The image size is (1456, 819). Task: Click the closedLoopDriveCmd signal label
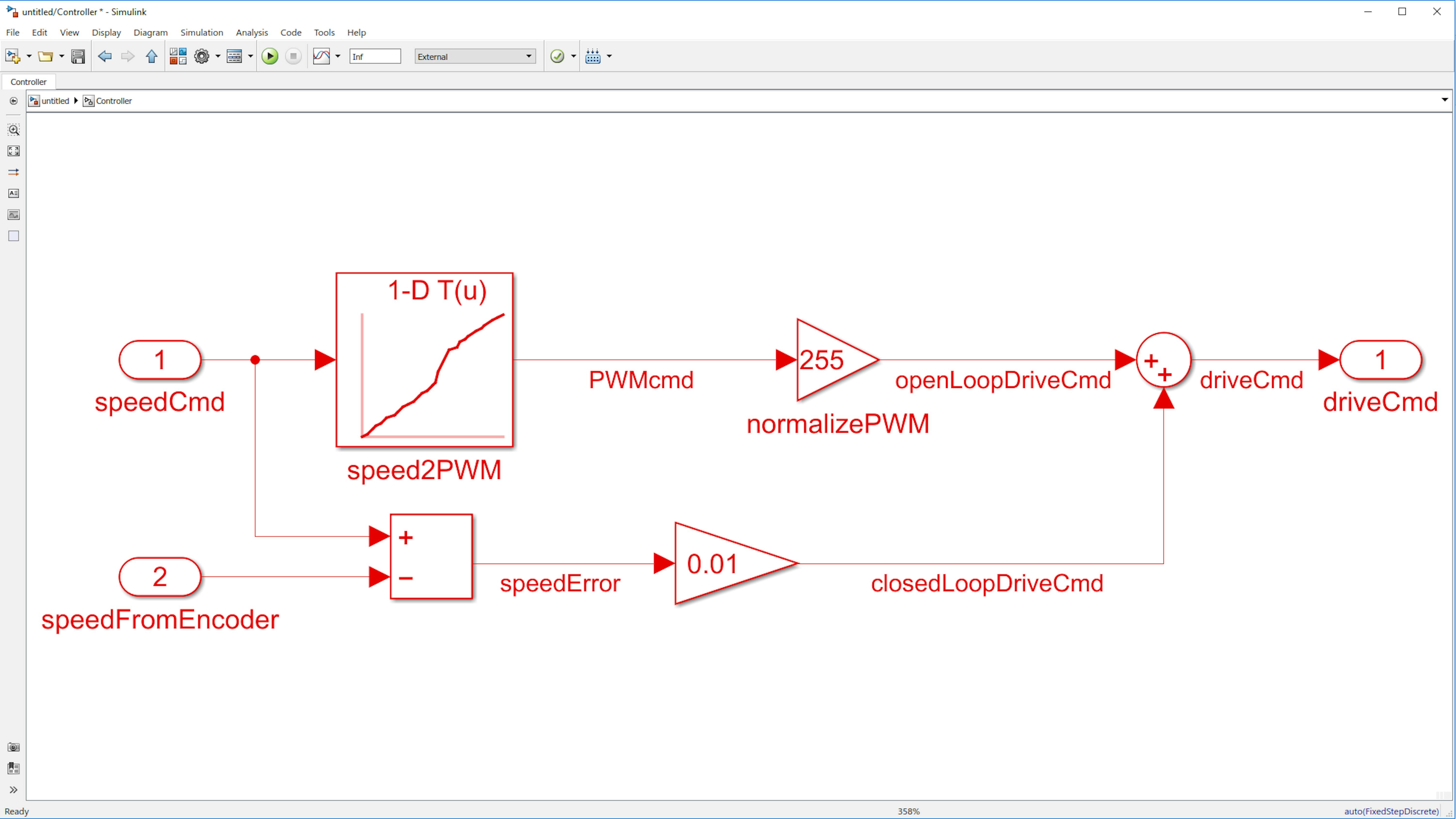[987, 583]
